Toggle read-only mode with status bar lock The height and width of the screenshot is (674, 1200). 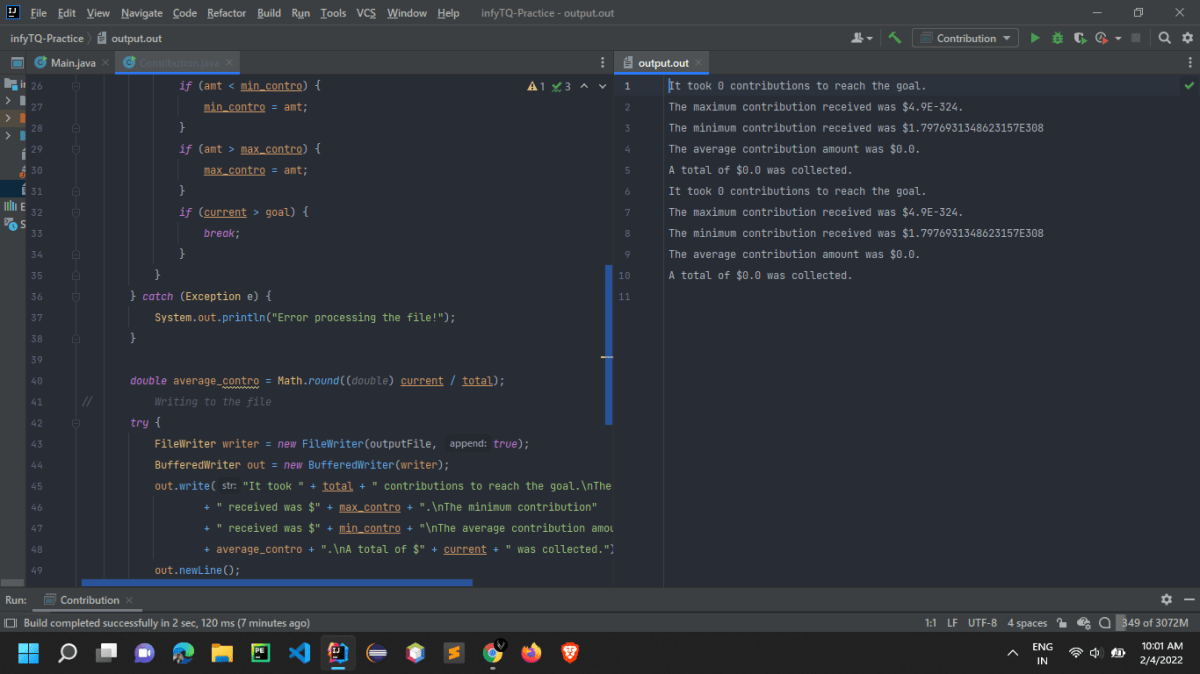(1061, 623)
